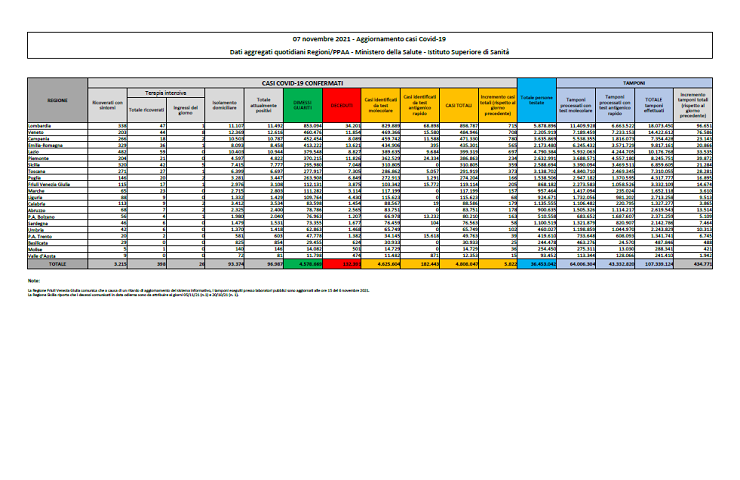Click the Terapia intensiva header cell
This screenshot has width=740, height=480.
159,90
